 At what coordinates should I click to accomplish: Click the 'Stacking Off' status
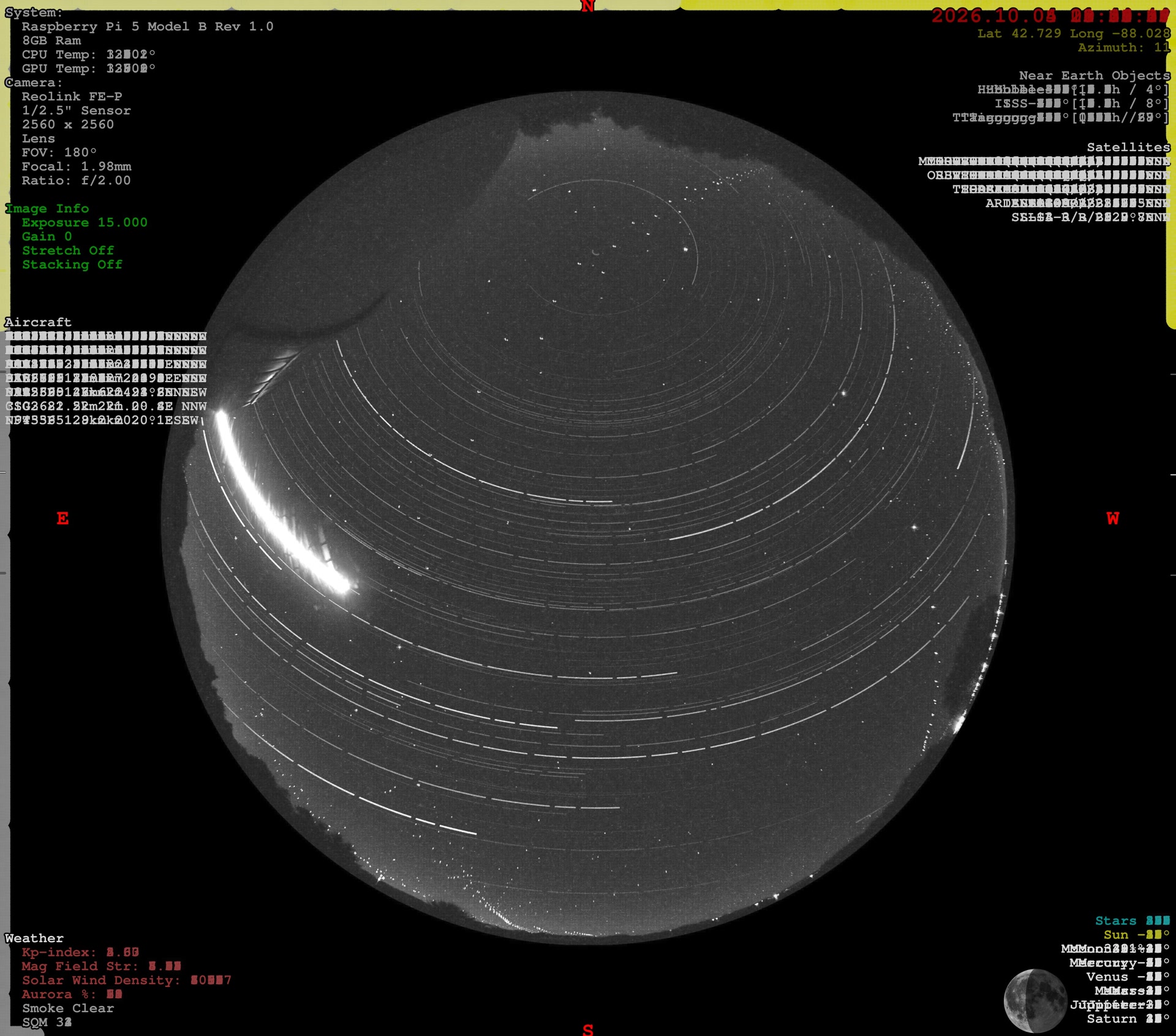(x=72, y=265)
